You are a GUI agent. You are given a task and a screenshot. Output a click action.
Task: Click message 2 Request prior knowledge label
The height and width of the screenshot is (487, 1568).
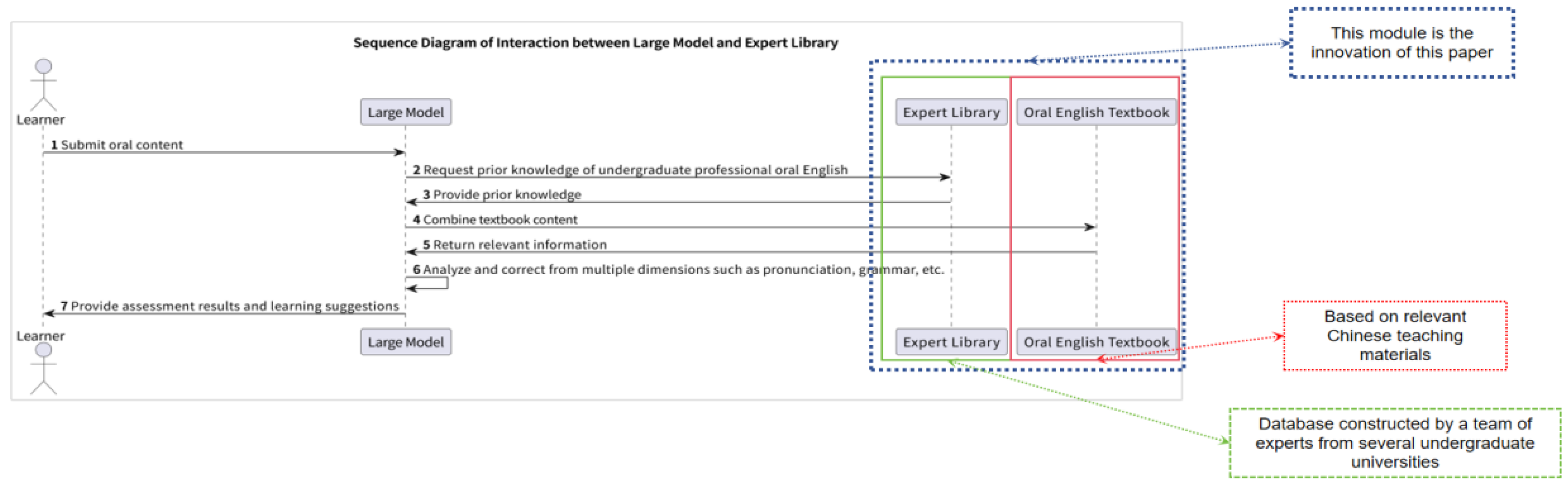630,170
